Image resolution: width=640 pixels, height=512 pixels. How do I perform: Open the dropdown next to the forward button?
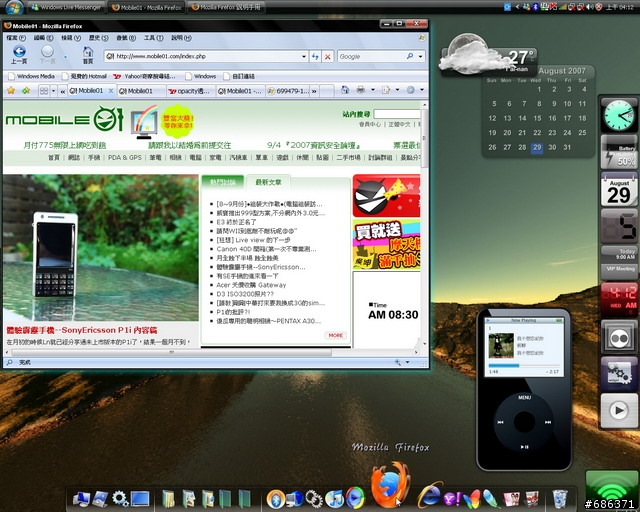[x=65, y=57]
